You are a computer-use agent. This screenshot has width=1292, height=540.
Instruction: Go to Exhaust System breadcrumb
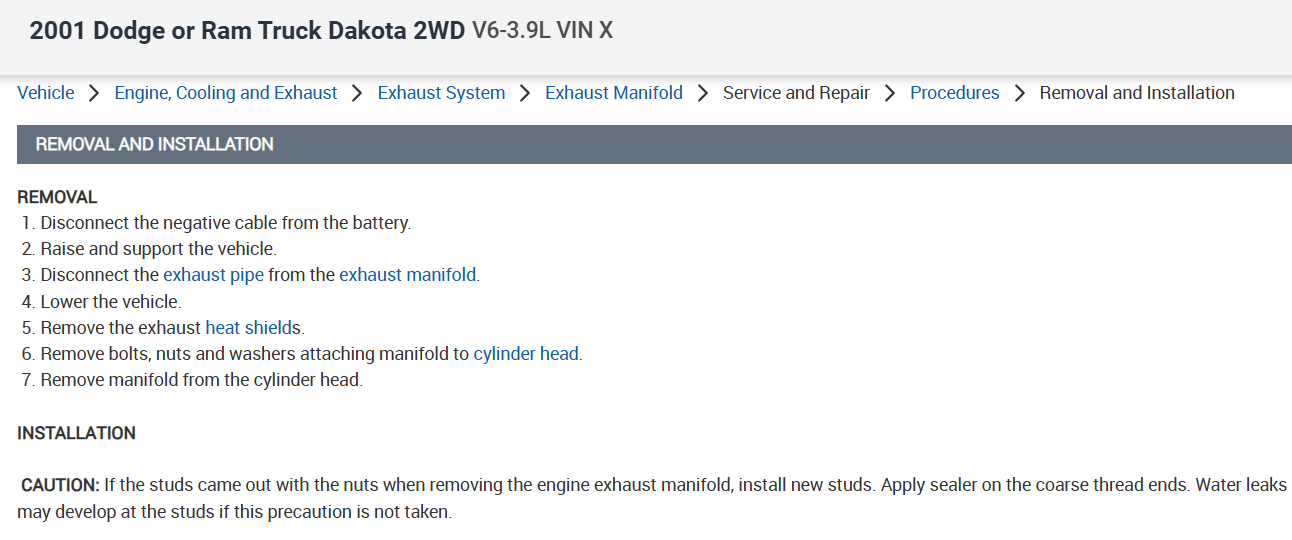click(441, 93)
